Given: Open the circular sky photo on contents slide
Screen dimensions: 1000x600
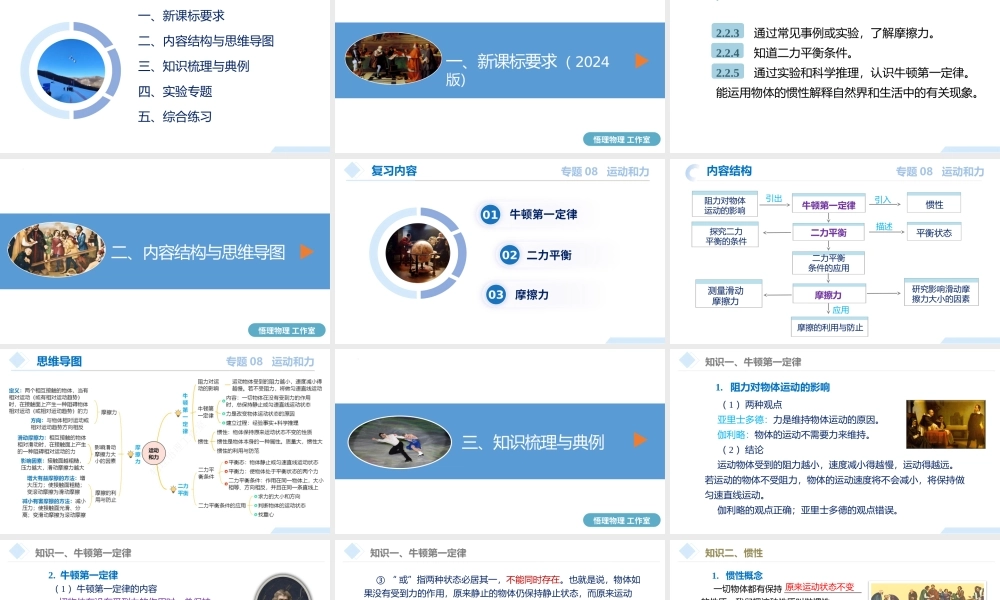Looking at the screenshot, I should 71,71.
